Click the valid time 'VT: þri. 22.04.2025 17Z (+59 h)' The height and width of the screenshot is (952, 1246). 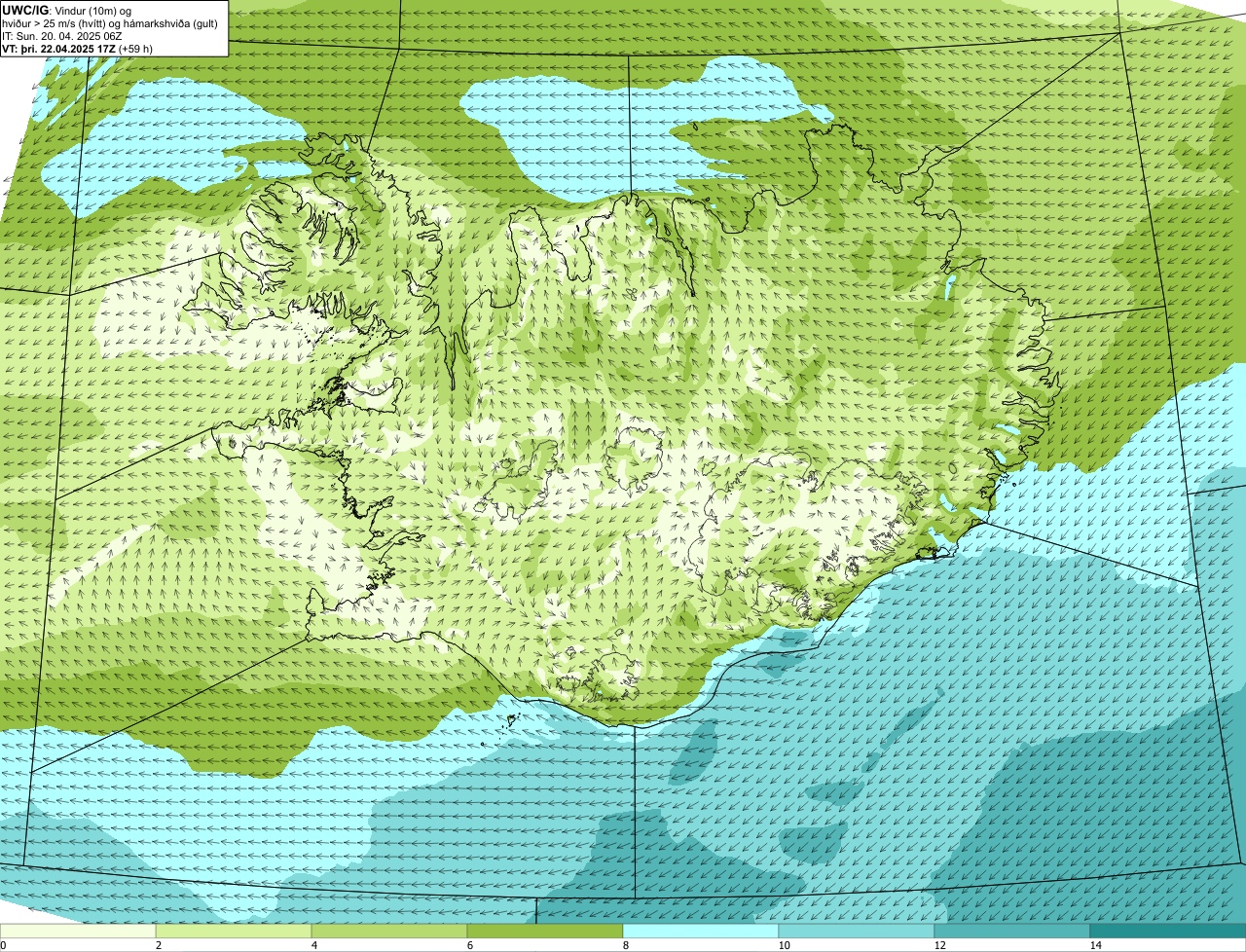tap(78, 48)
